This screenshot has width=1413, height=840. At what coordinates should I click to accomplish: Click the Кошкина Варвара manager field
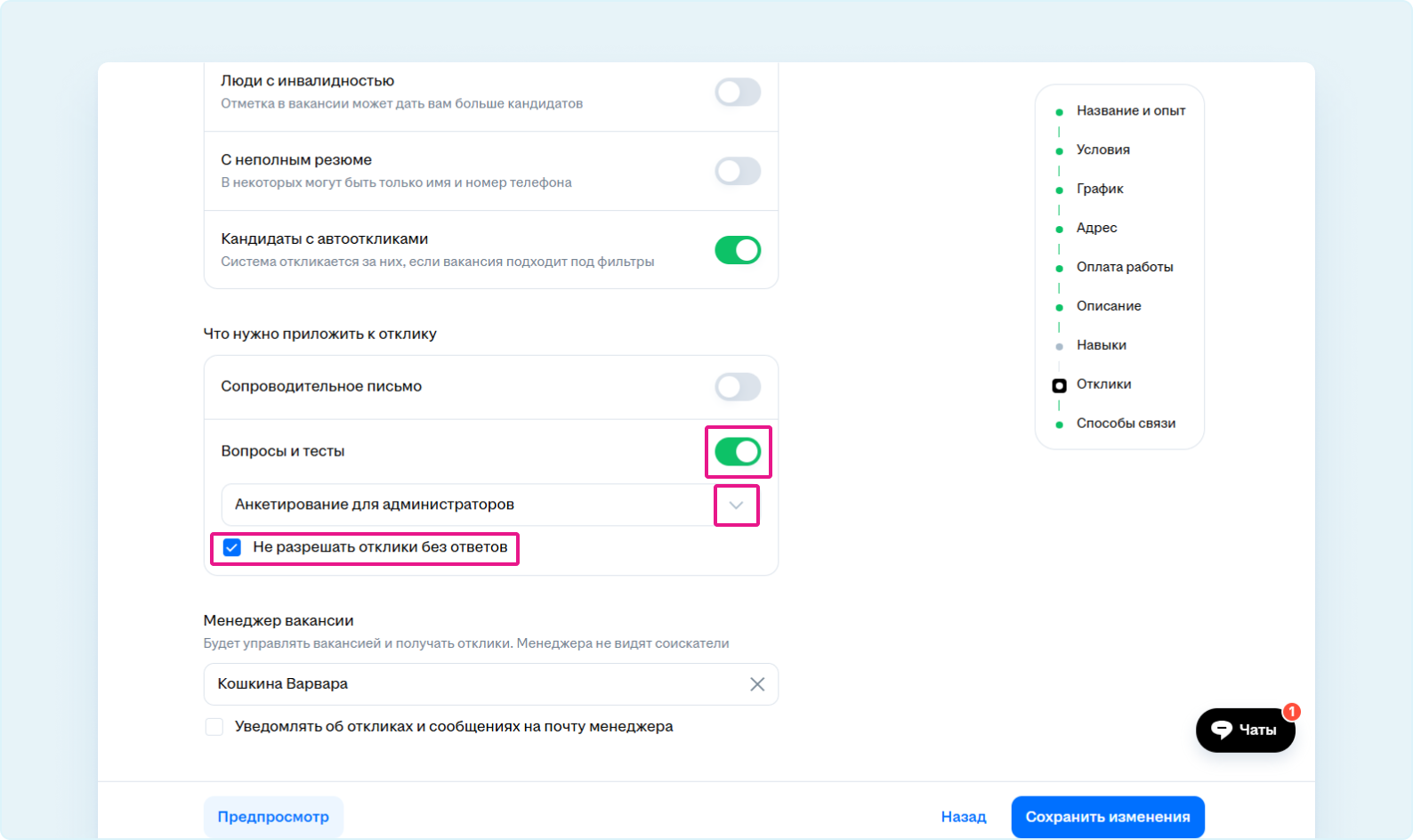pyautogui.click(x=472, y=684)
